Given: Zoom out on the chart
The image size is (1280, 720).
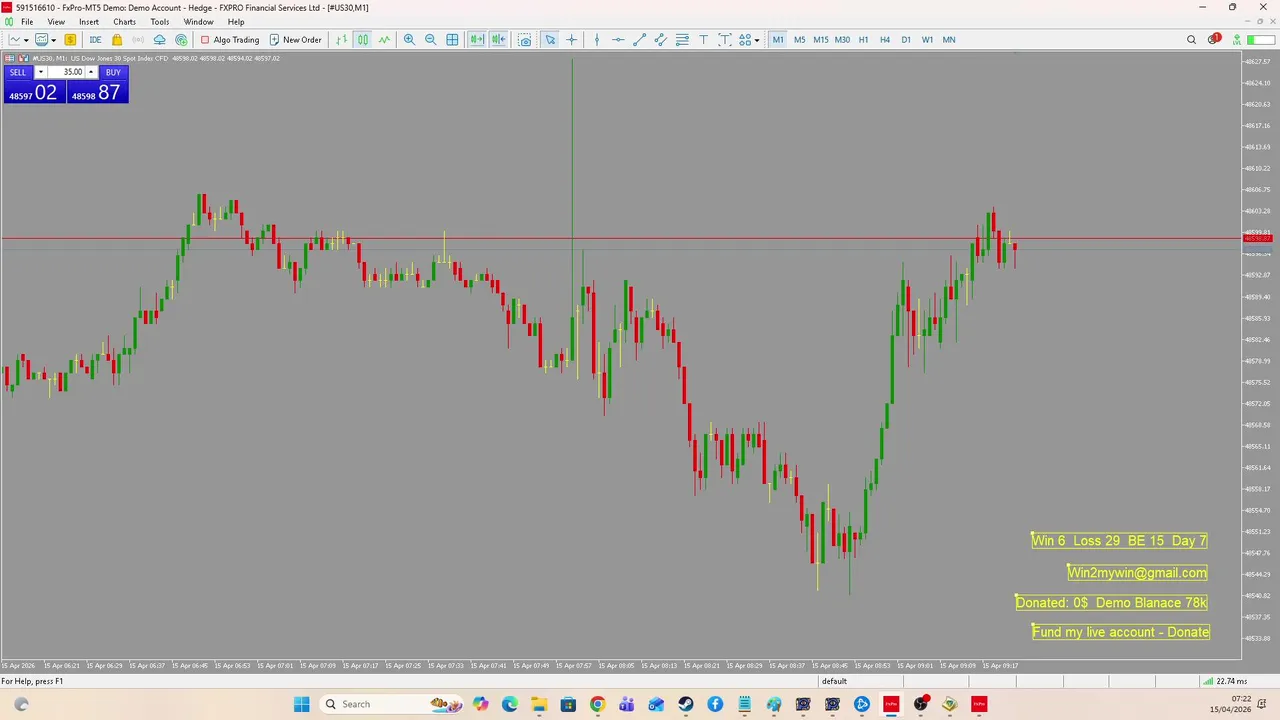Looking at the screenshot, I should [x=431, y=40].
